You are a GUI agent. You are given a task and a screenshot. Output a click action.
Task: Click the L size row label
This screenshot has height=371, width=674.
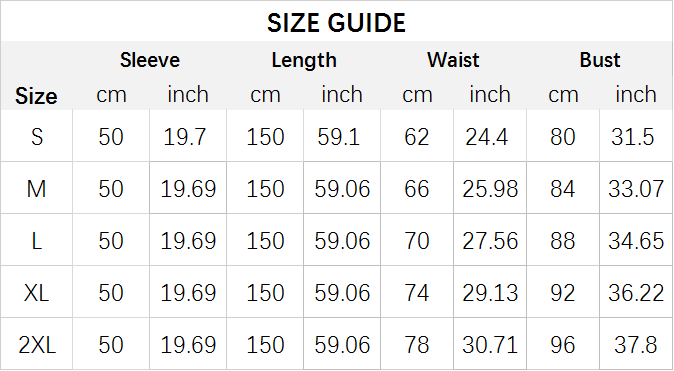click(37, 241)
